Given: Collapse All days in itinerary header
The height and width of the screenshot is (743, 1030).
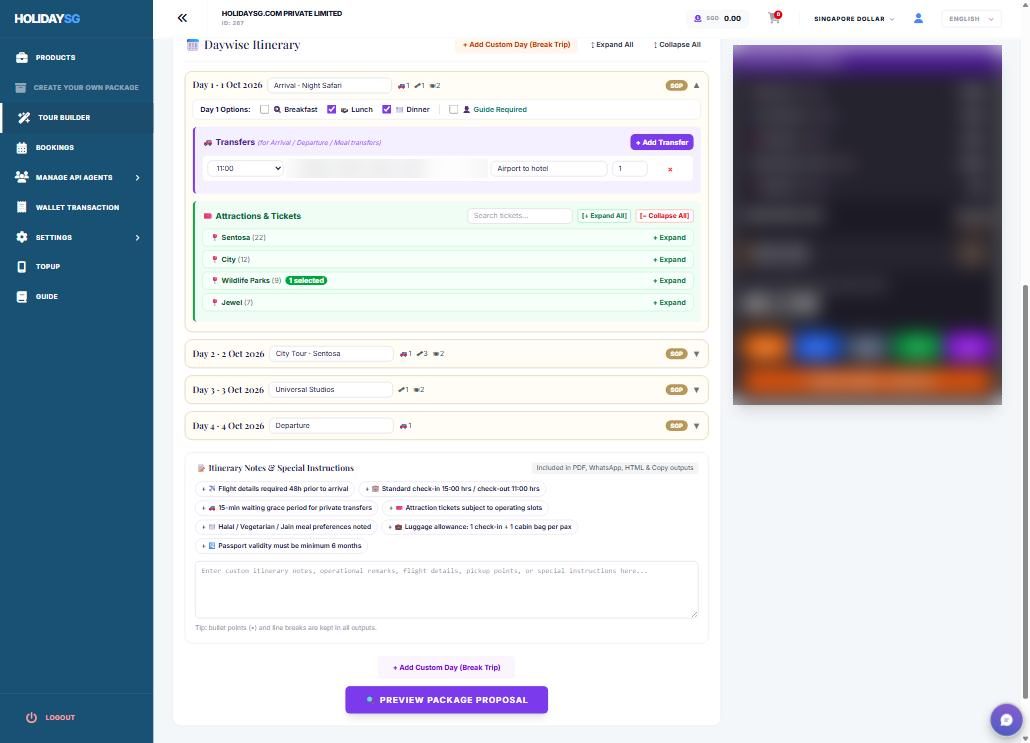Looking at the screenshot, I should 677,45.
